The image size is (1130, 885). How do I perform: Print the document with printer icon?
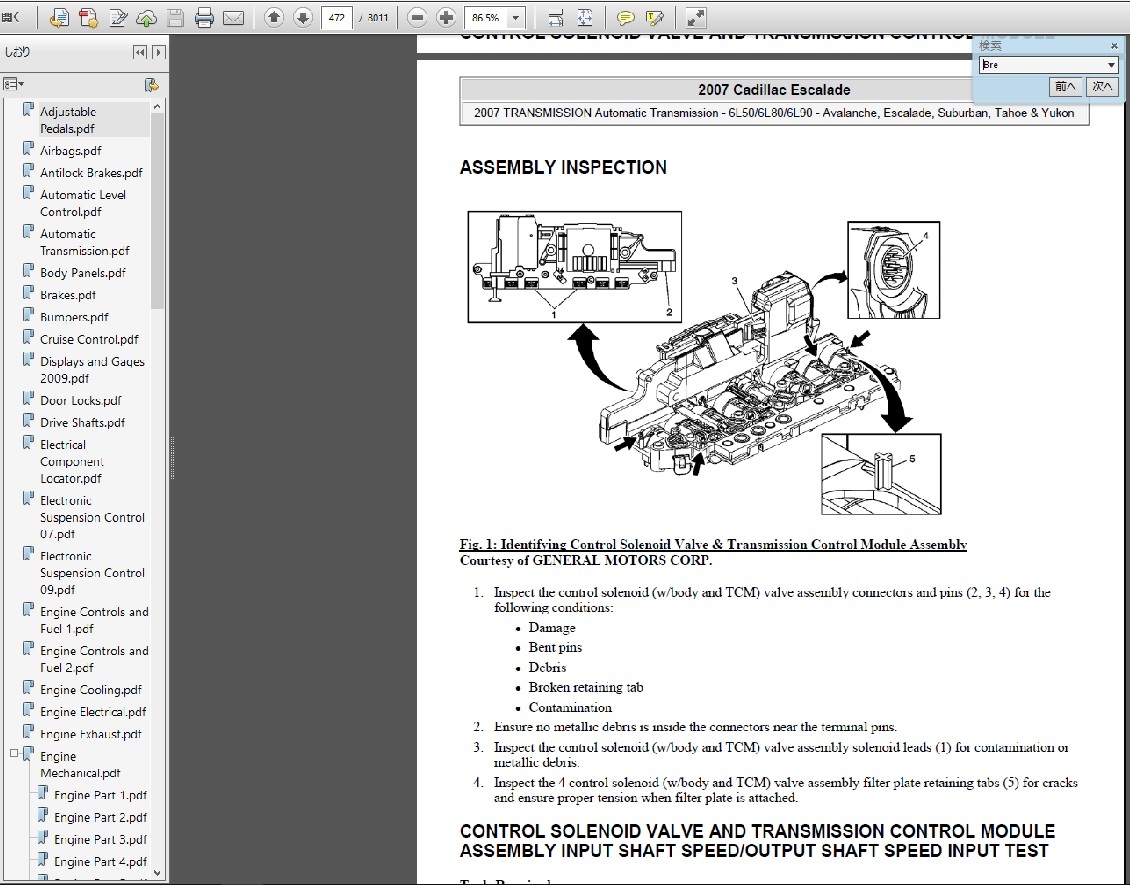(205, 18)
